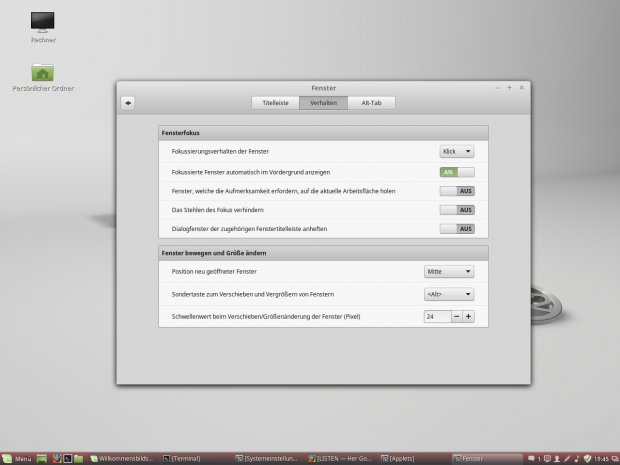Click the show desktop panel icon

tap(42, 459)
